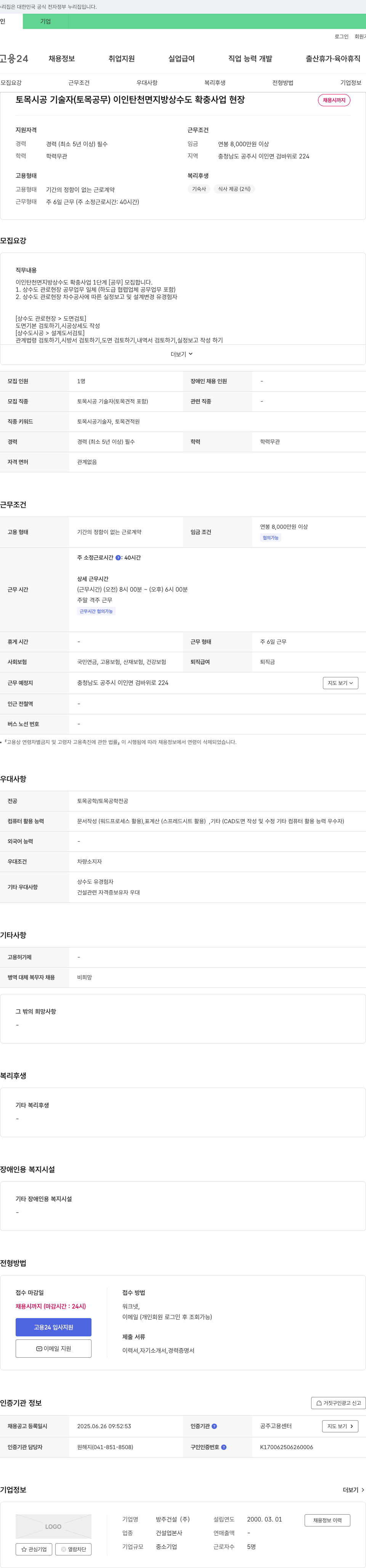Open the 취업지원 menu
The width and height of the screenshot is (366, 1568).
click(x=121, y=58)
